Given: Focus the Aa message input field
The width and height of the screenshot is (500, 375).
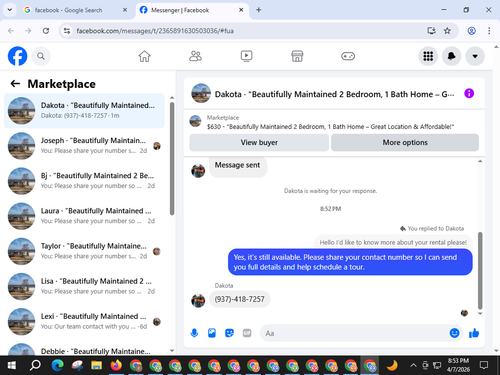Looking at the screenshot, I should coord(353,333).
